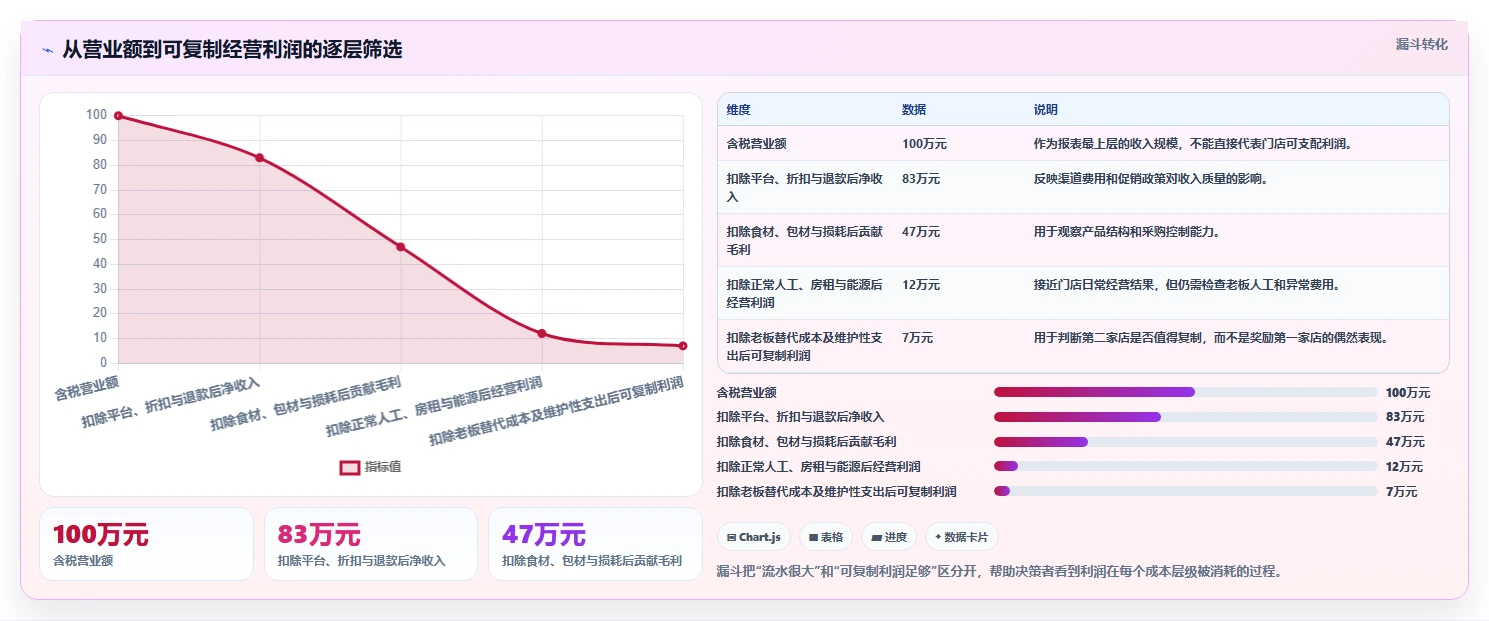Image resolution: width=1489 pixels, height=621 pixels.
Task: Click the 7万元 value in the table
Action: pos(917,338)
